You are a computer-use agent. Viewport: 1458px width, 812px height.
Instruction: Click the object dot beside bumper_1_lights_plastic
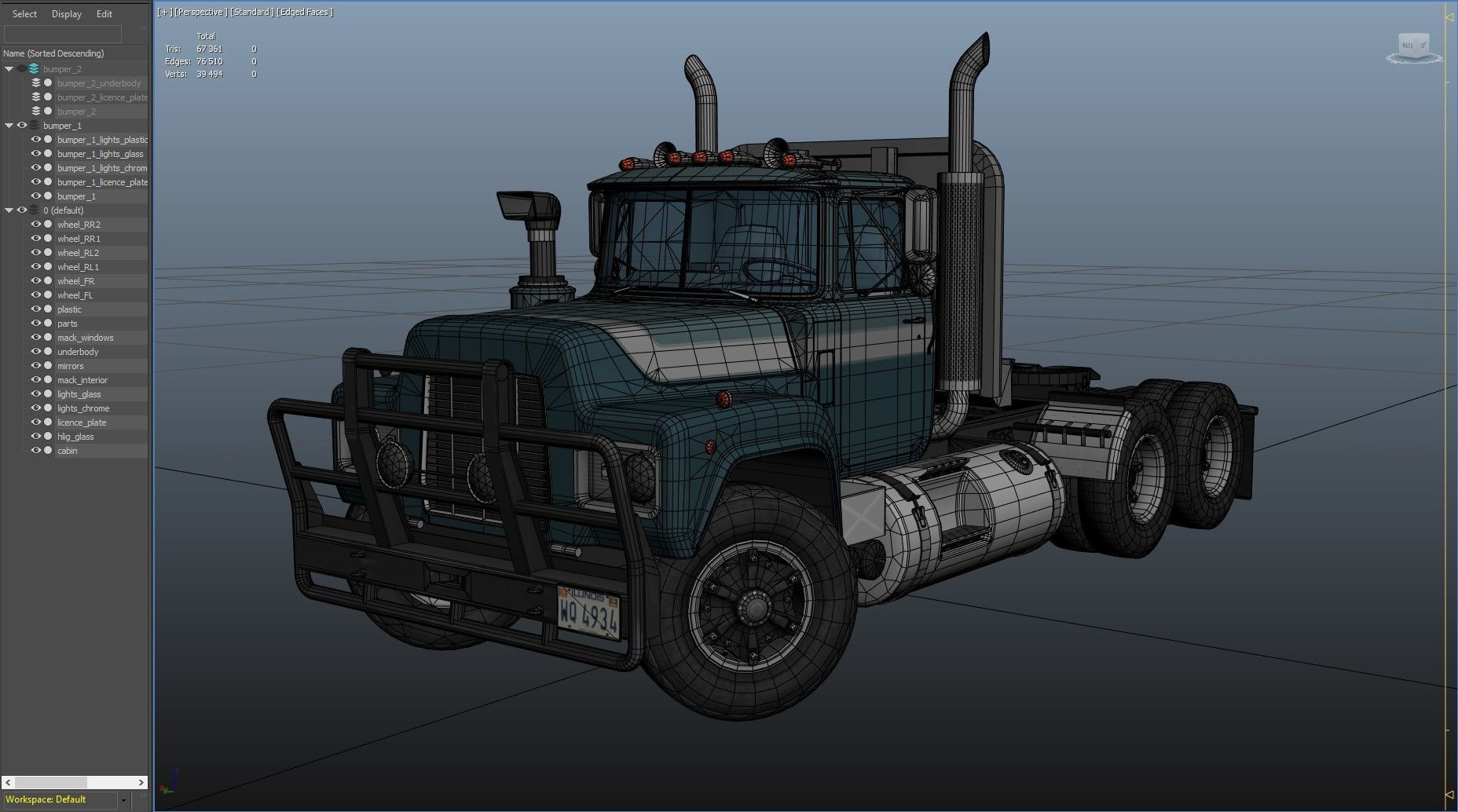point(48,140)
